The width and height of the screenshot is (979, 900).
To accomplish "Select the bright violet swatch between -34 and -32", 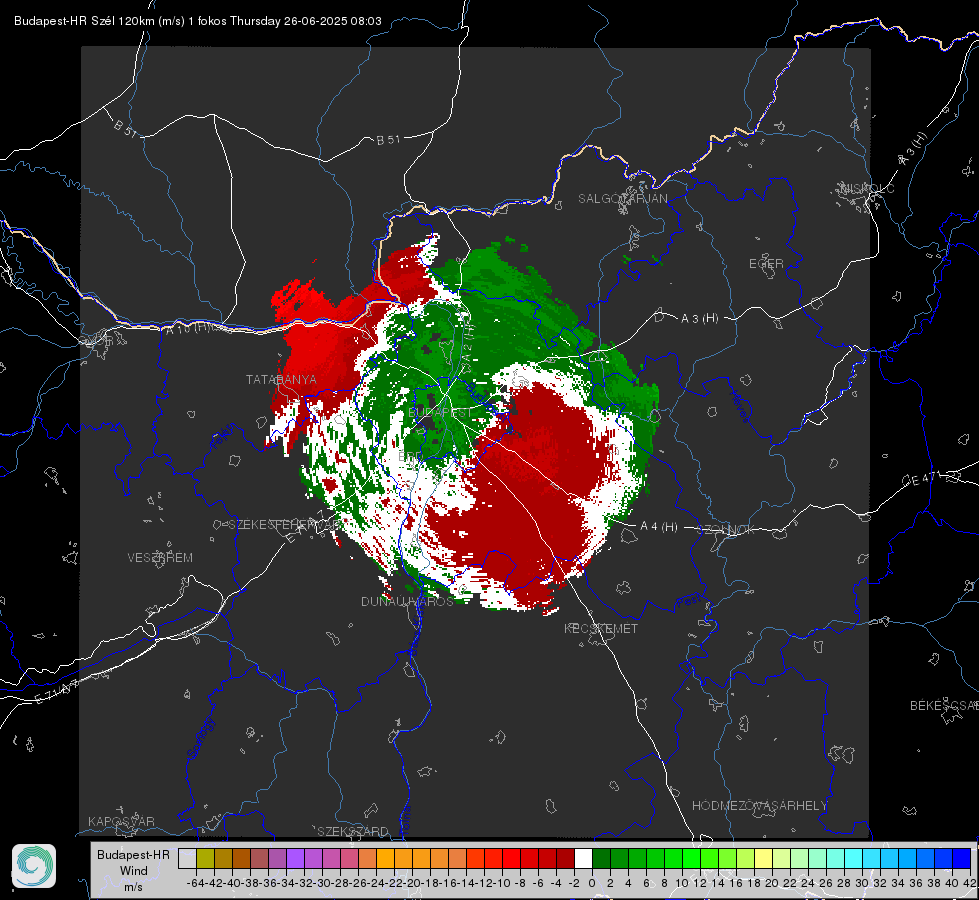I will tap(295, 858).
